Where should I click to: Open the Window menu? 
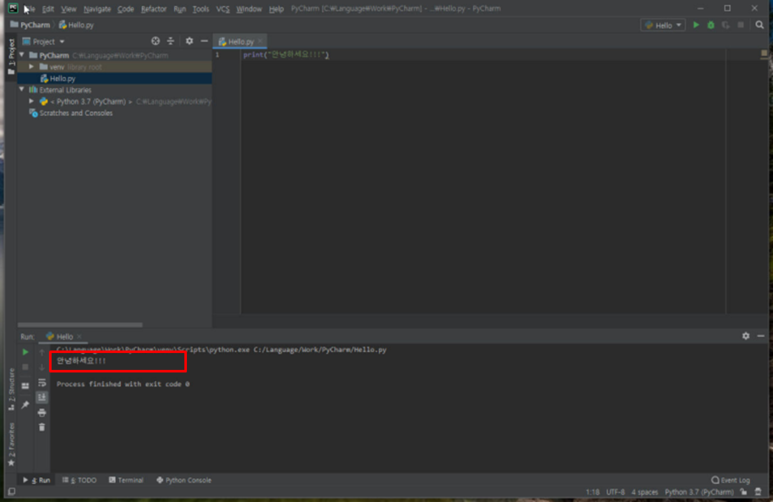pos(249,9)
